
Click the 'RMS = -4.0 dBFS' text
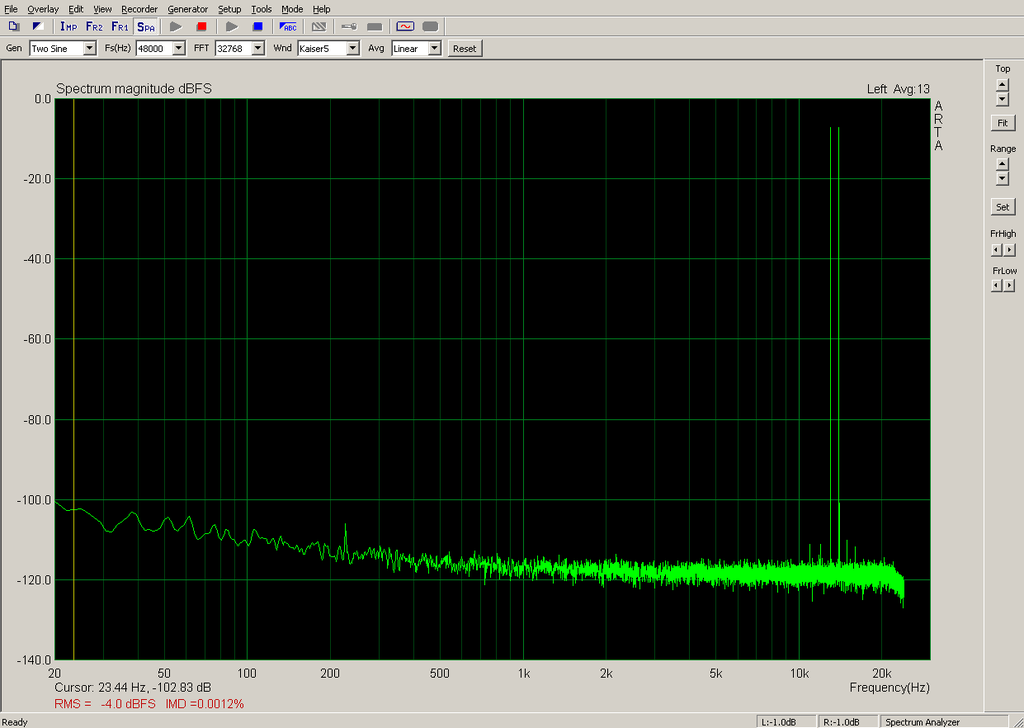[105, 704]
